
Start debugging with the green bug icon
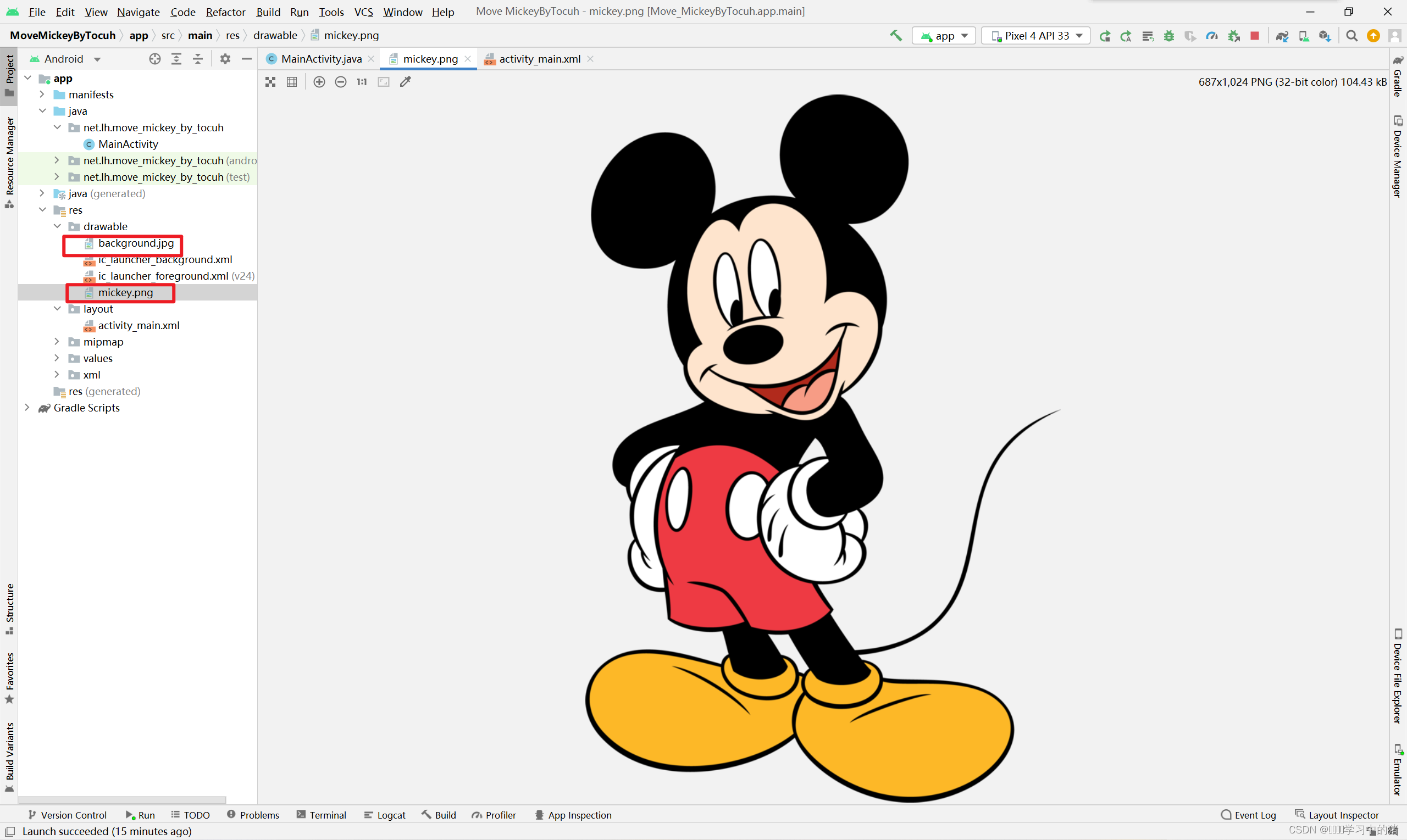click(1169, 36)
